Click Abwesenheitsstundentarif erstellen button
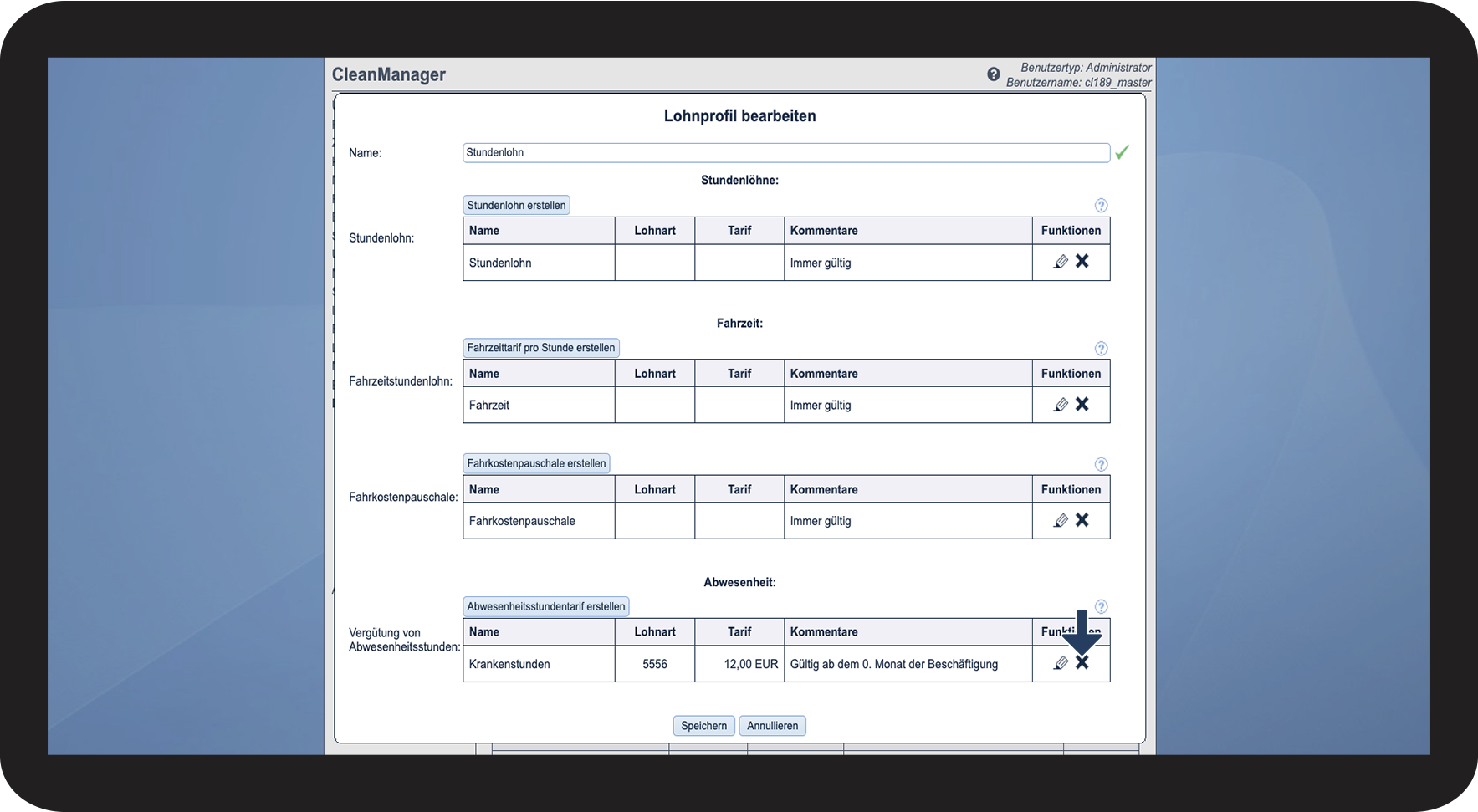Screen dimensions: 1478x812 [546, 606]
